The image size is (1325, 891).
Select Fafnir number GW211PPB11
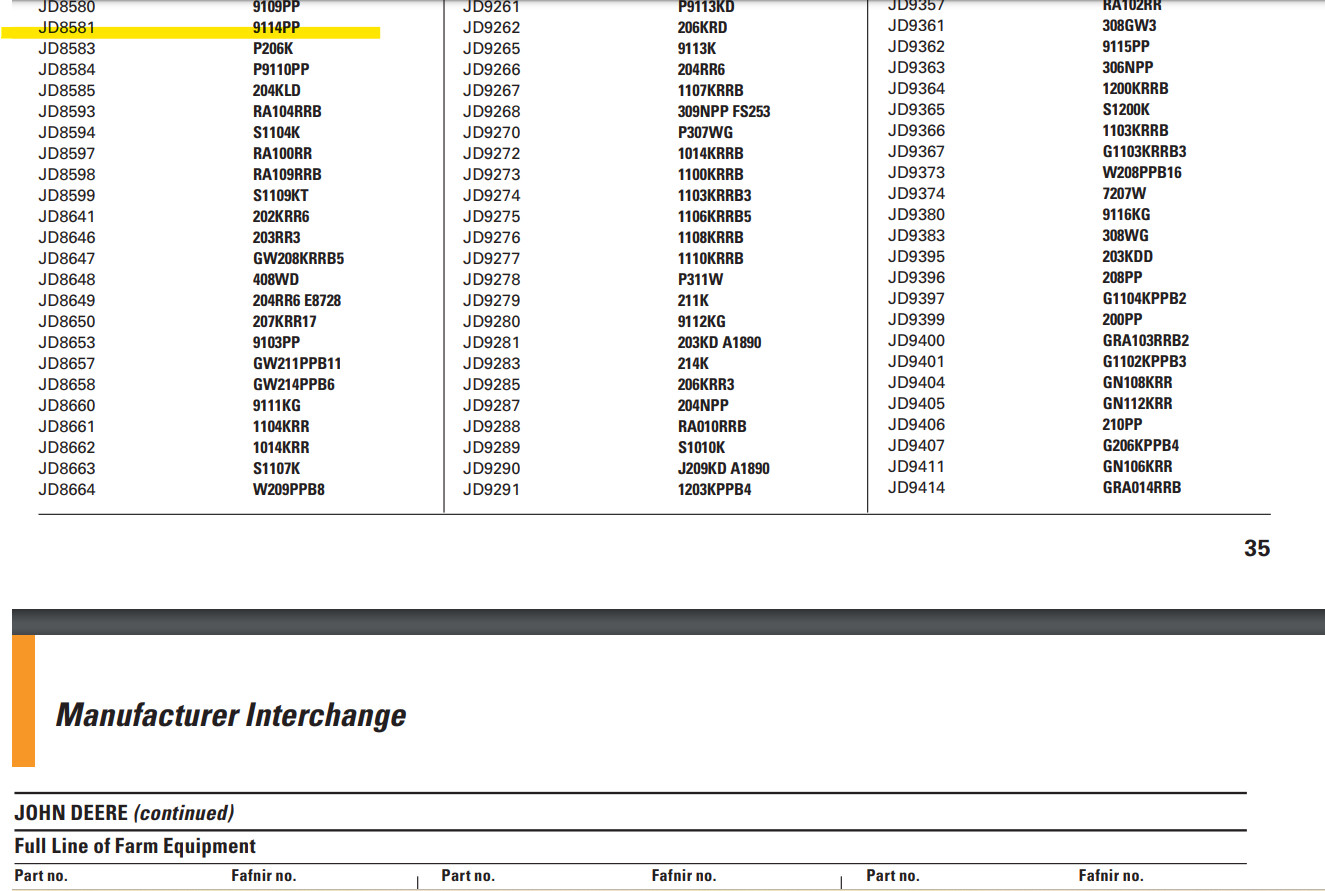(297, 364)
